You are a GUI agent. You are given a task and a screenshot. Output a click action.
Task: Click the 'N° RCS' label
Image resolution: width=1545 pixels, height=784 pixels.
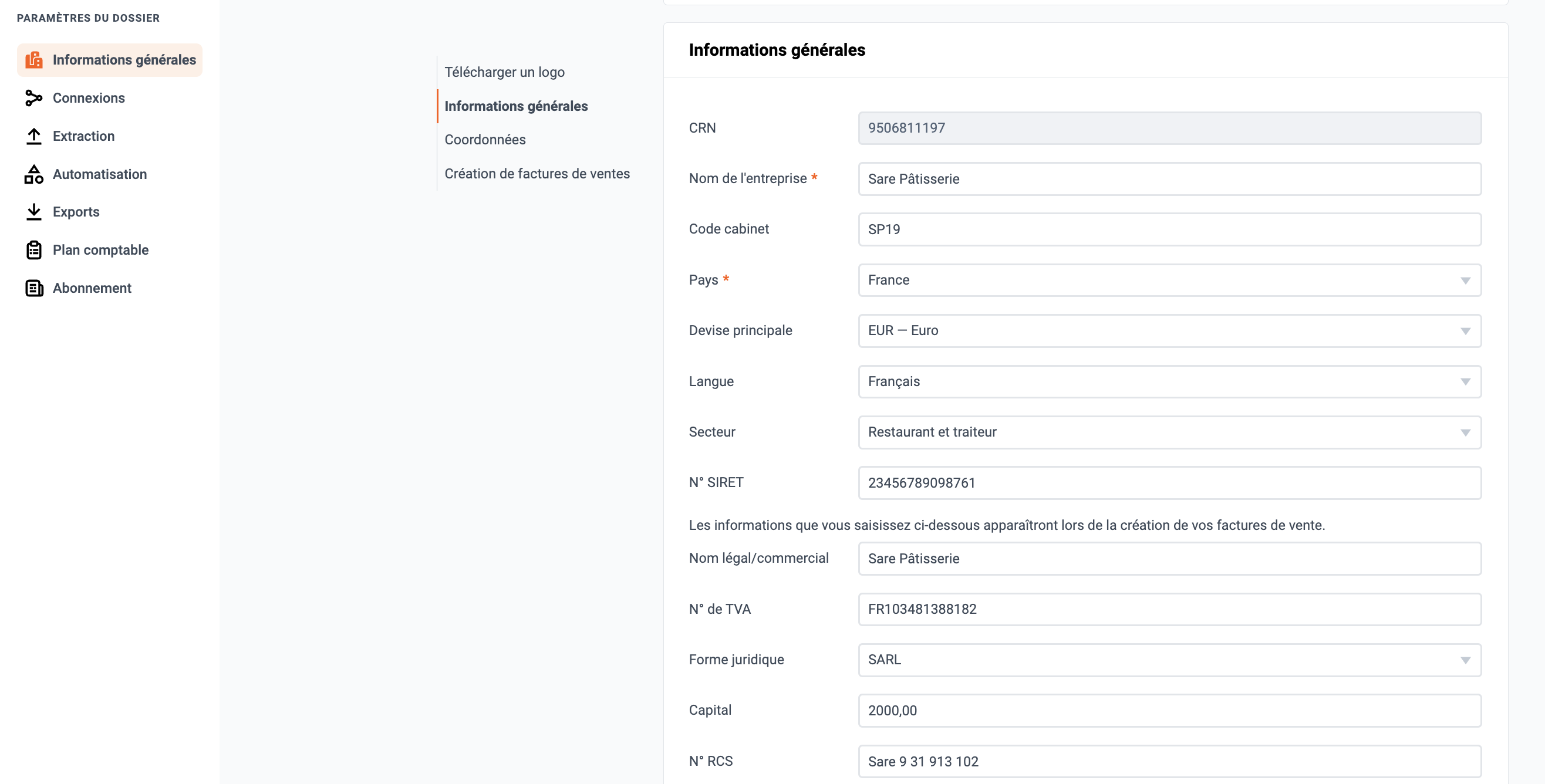[x=710, y=761]
